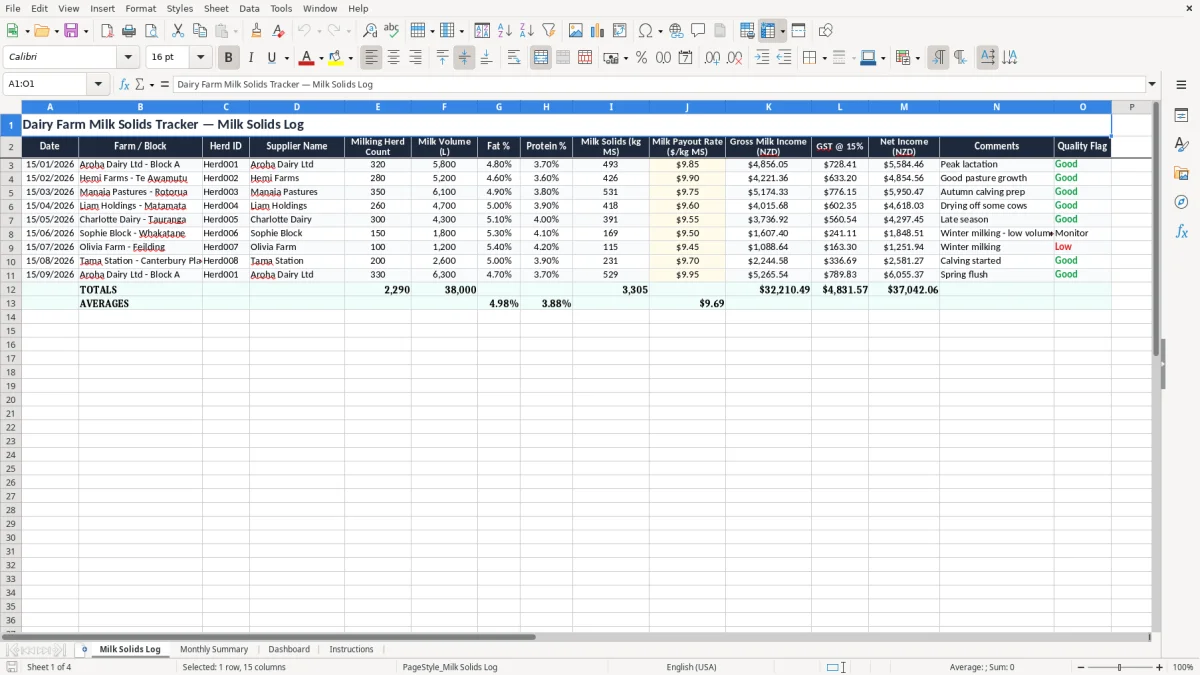This screenshot has height=675, width=1200.
Task: Click row header 12
Action: tap(11, 289)
